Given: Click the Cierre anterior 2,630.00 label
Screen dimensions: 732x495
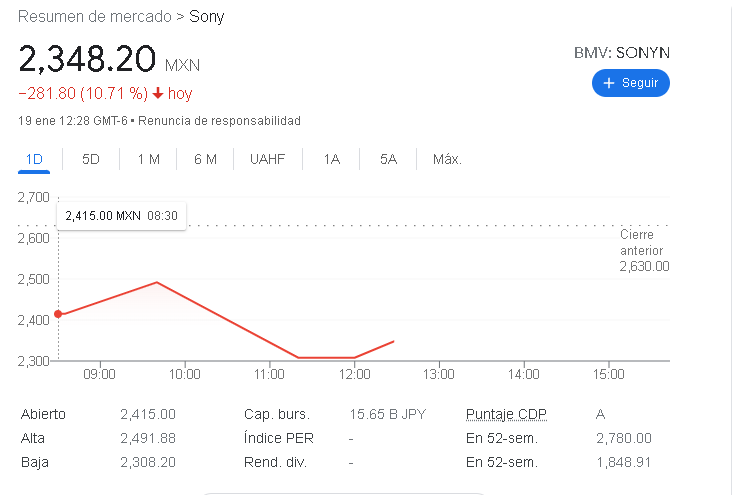Looking at the screenshot, I should coord(644,250).
